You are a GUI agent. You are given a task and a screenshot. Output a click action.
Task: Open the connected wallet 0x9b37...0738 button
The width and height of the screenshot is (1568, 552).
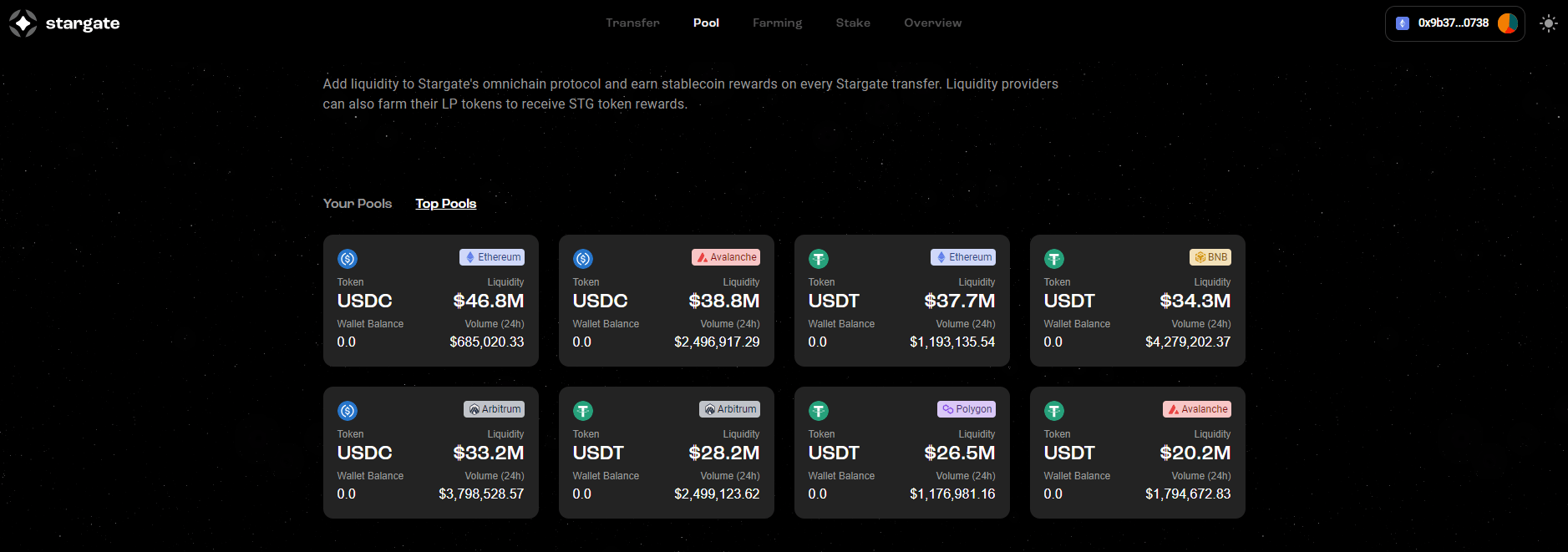(x=1455, y=23)
